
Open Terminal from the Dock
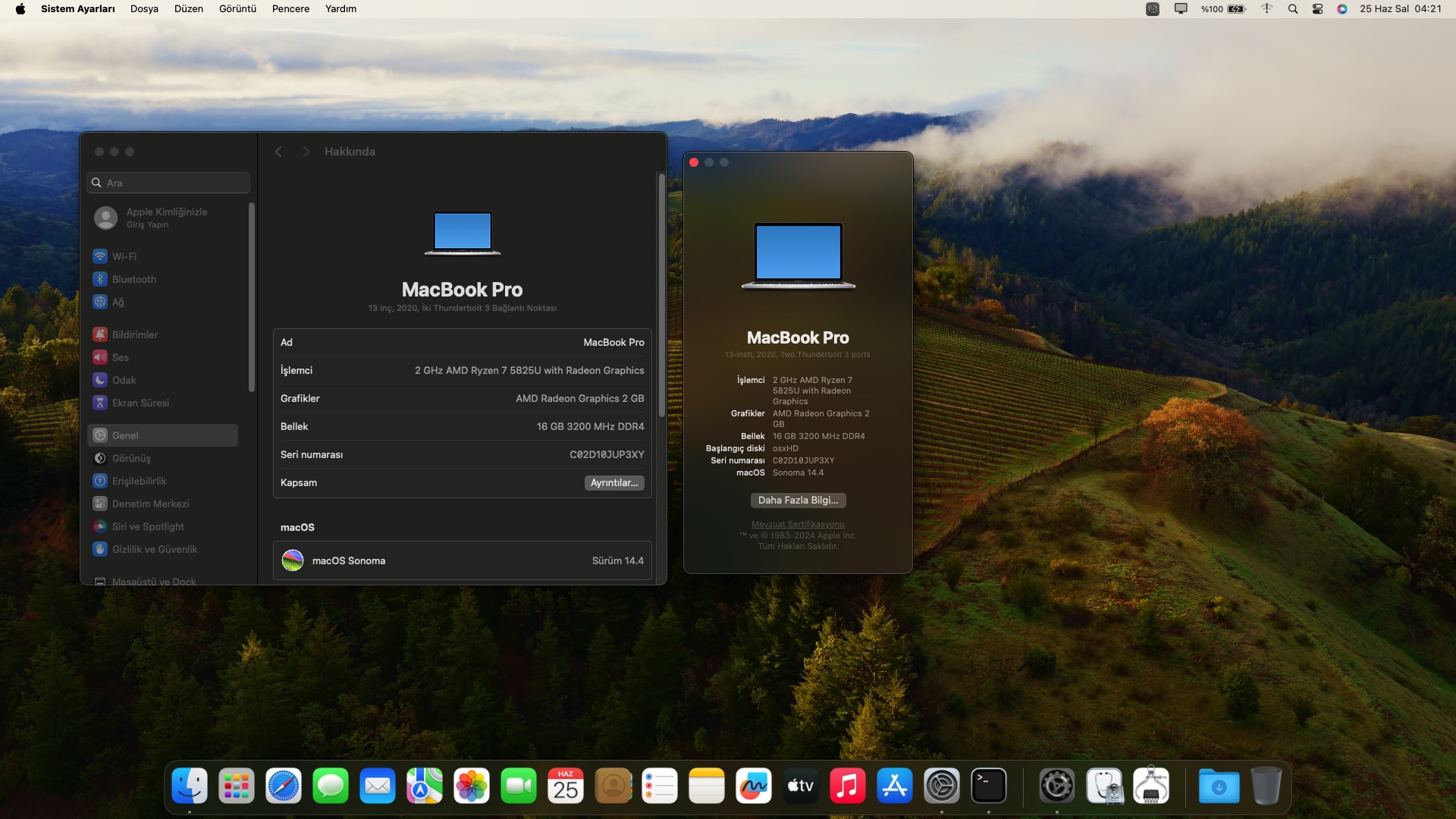tap(989, 786)
